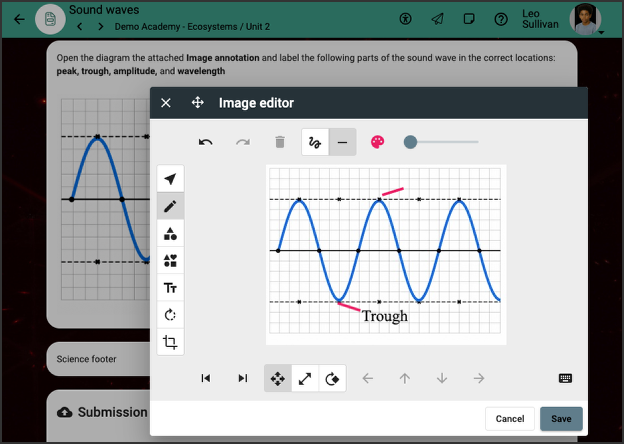Select the text tool
Image resolution: width=624 pixels, height=444 pixels.
[170, 288]
